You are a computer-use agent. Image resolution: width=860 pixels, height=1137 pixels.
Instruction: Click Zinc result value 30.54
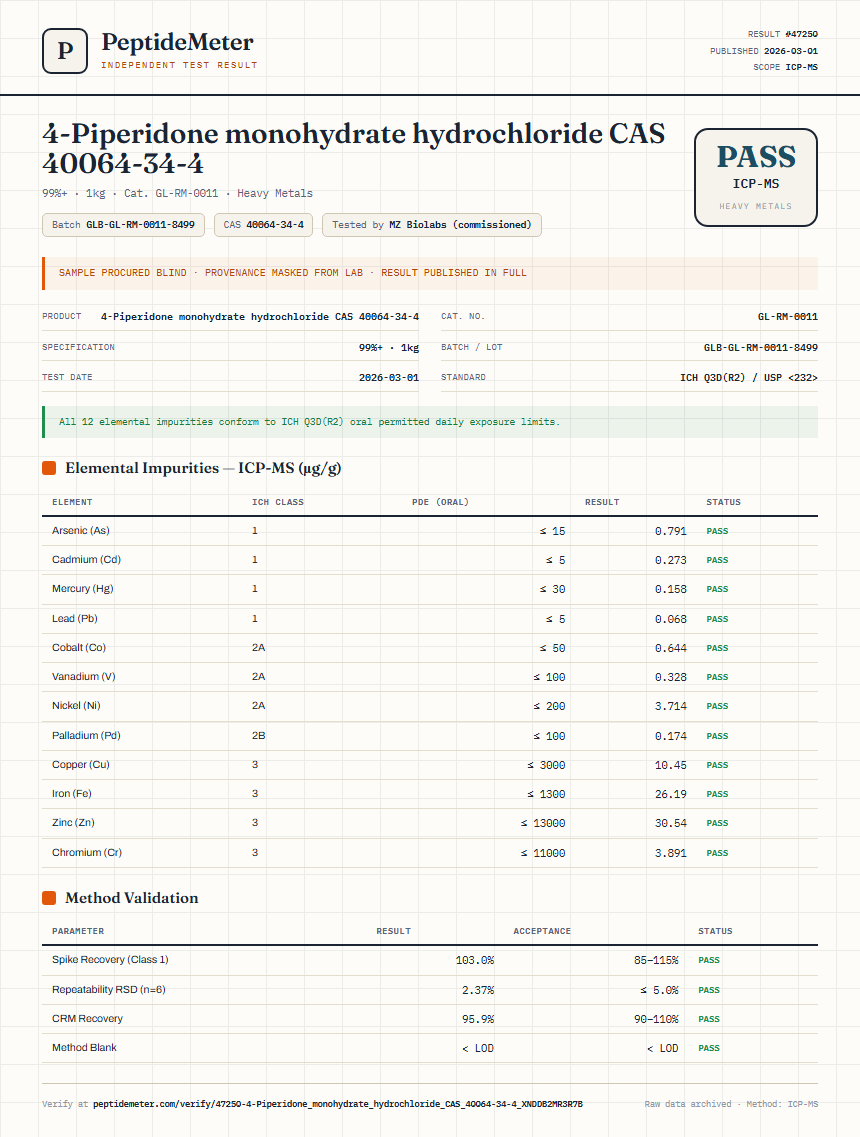point(671,824)
